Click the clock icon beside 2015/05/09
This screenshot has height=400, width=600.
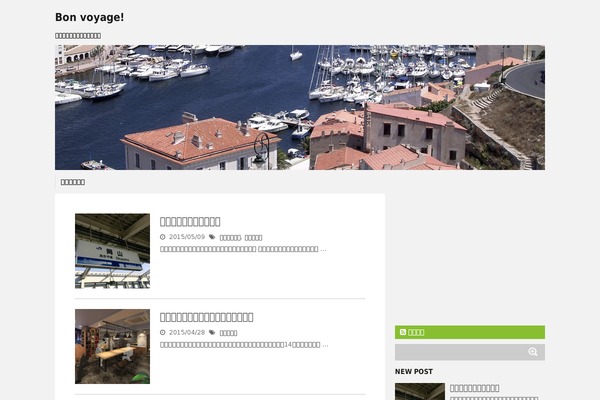(x=163, y=237)
